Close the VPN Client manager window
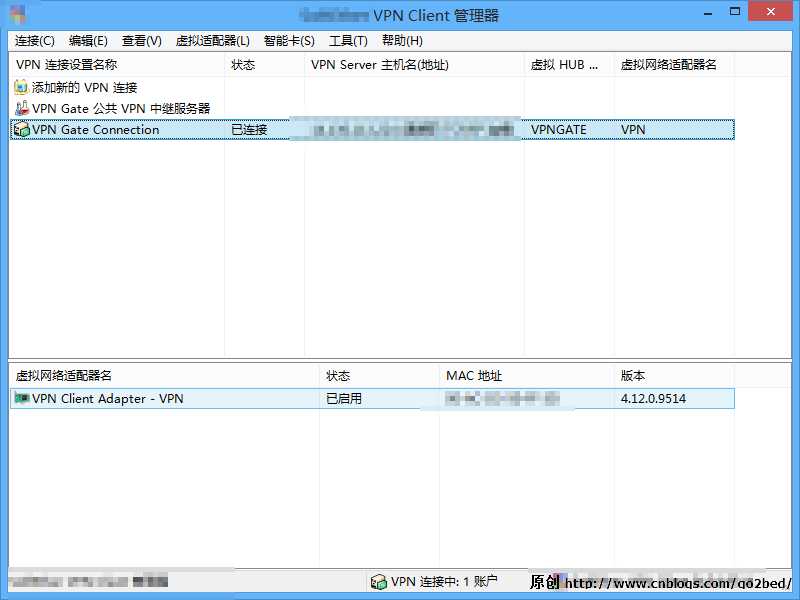Viewport: 800px width, 600px height. point(770,11)
